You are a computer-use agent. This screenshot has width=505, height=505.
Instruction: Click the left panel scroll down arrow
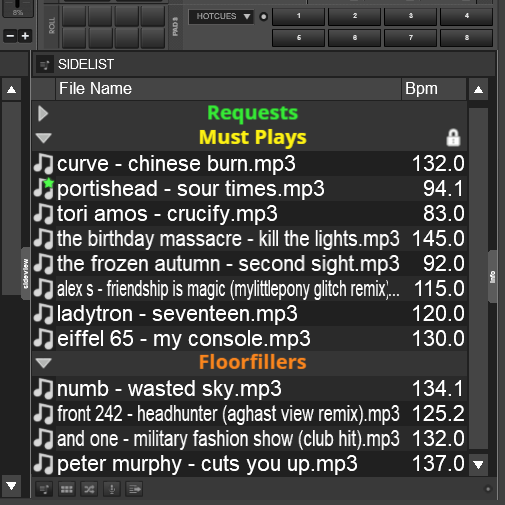(12, 486)
